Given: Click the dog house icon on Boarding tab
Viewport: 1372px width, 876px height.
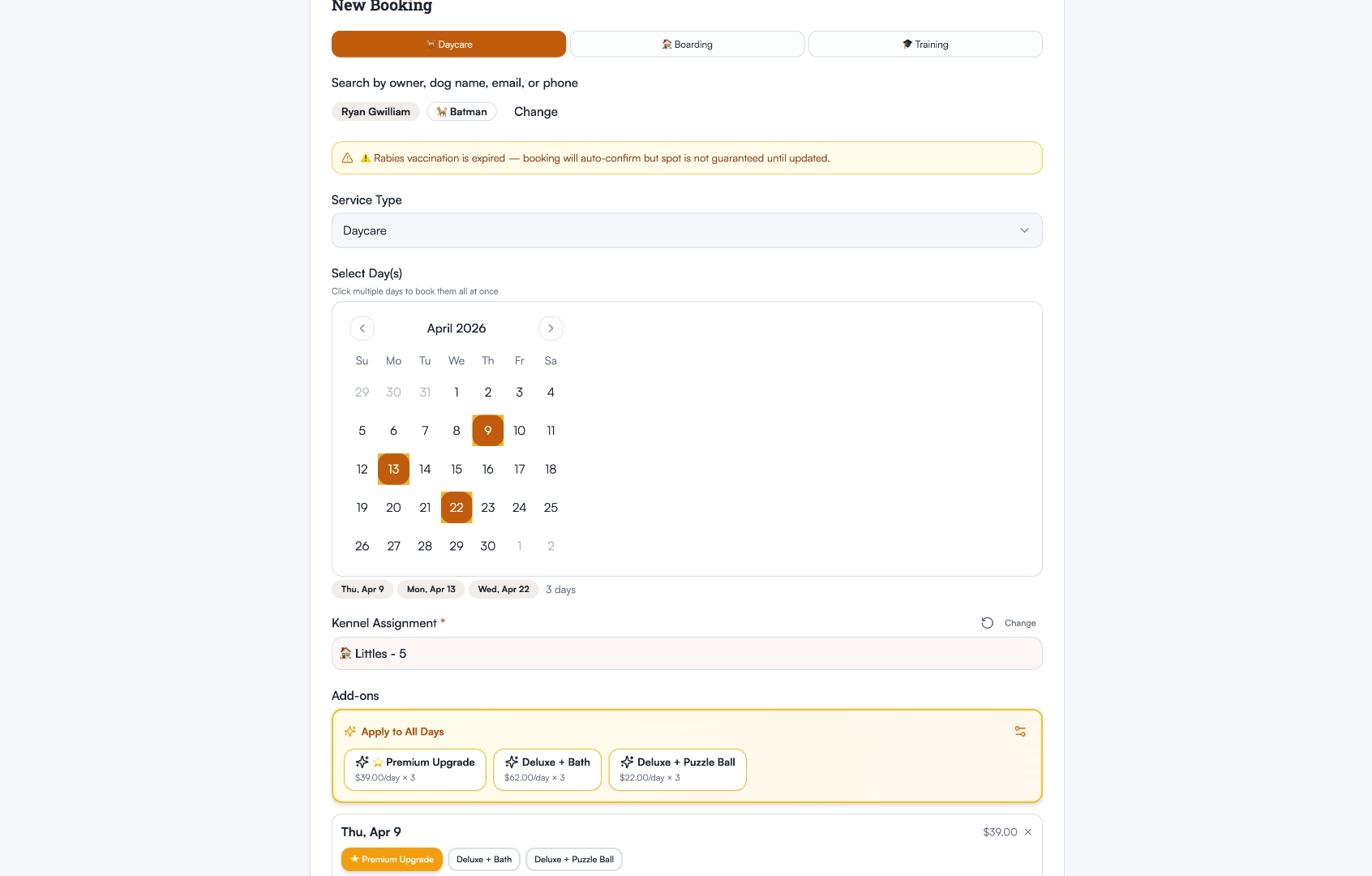Looking at the screenshot, I should 665,45.
